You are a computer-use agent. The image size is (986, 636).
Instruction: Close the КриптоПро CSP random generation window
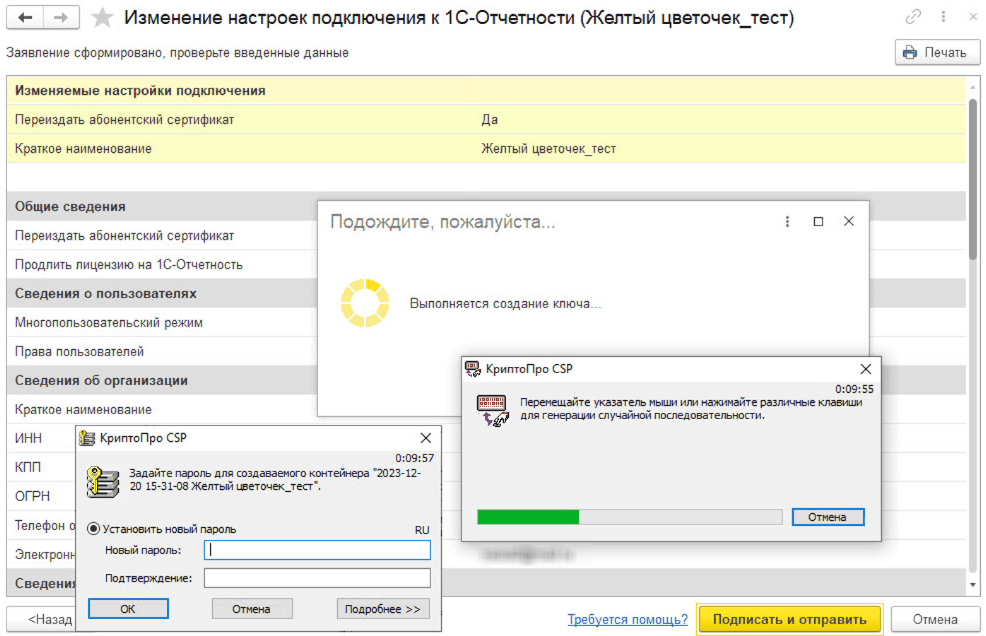click(866, 369)
